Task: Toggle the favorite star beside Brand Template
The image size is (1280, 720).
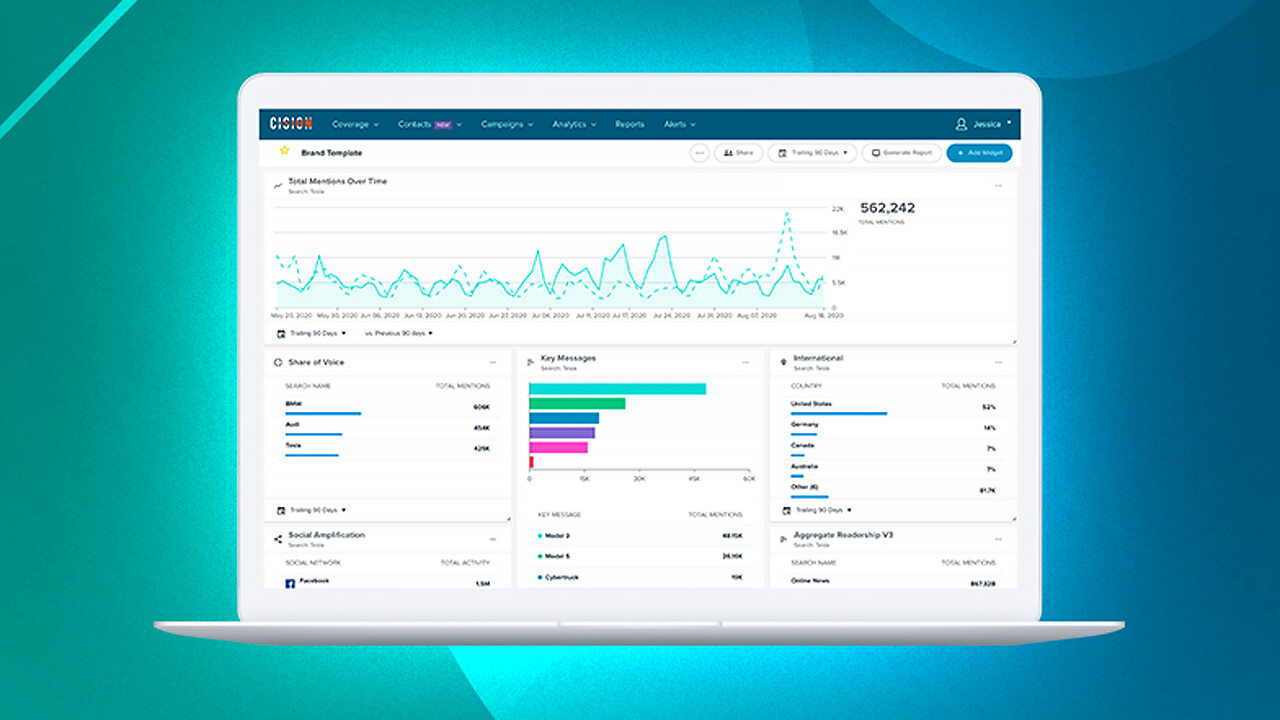Action: coord(284,152)
